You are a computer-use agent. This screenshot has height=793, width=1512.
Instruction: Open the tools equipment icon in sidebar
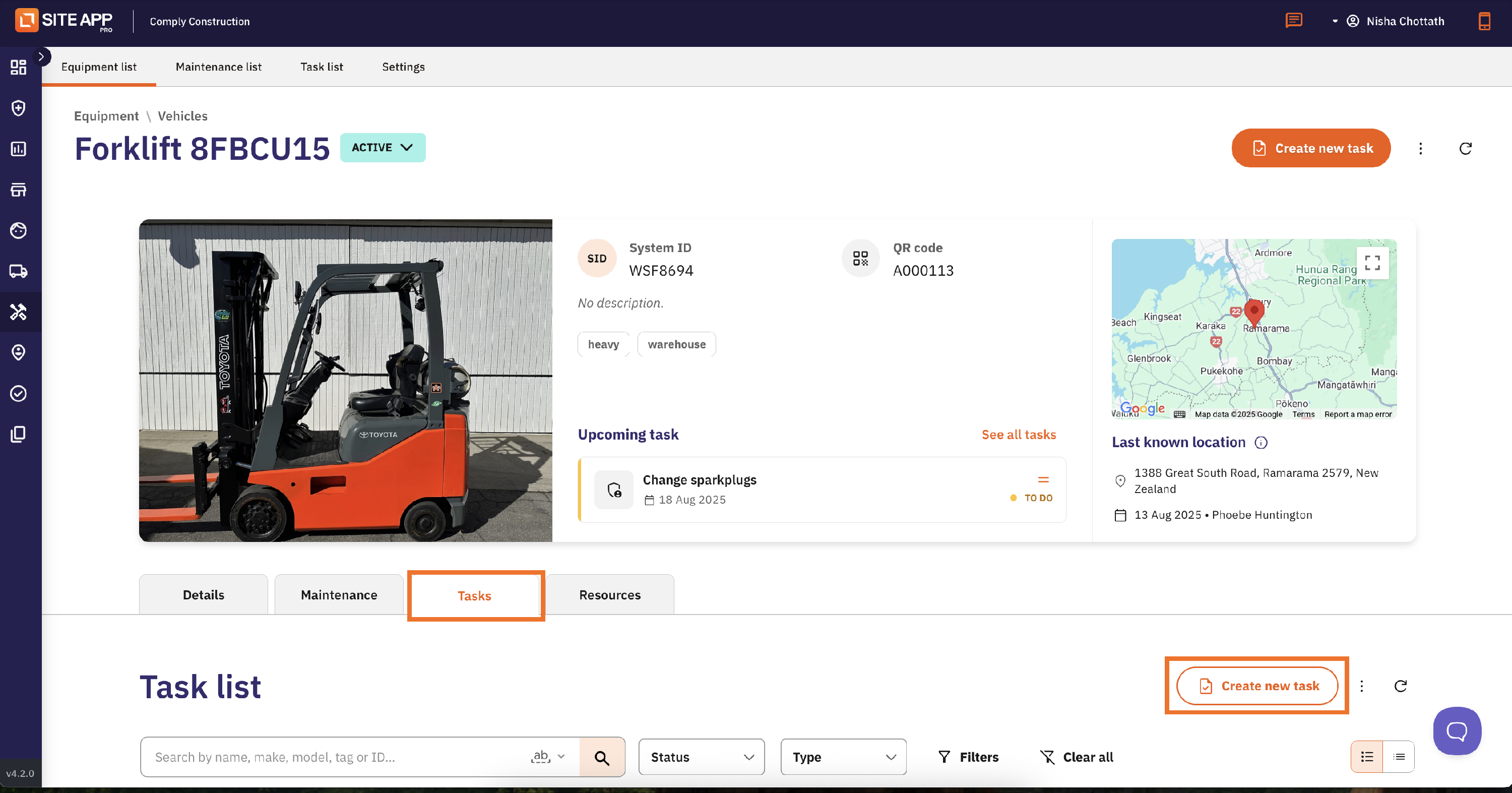pyautogui.click(x=18, y=312)
